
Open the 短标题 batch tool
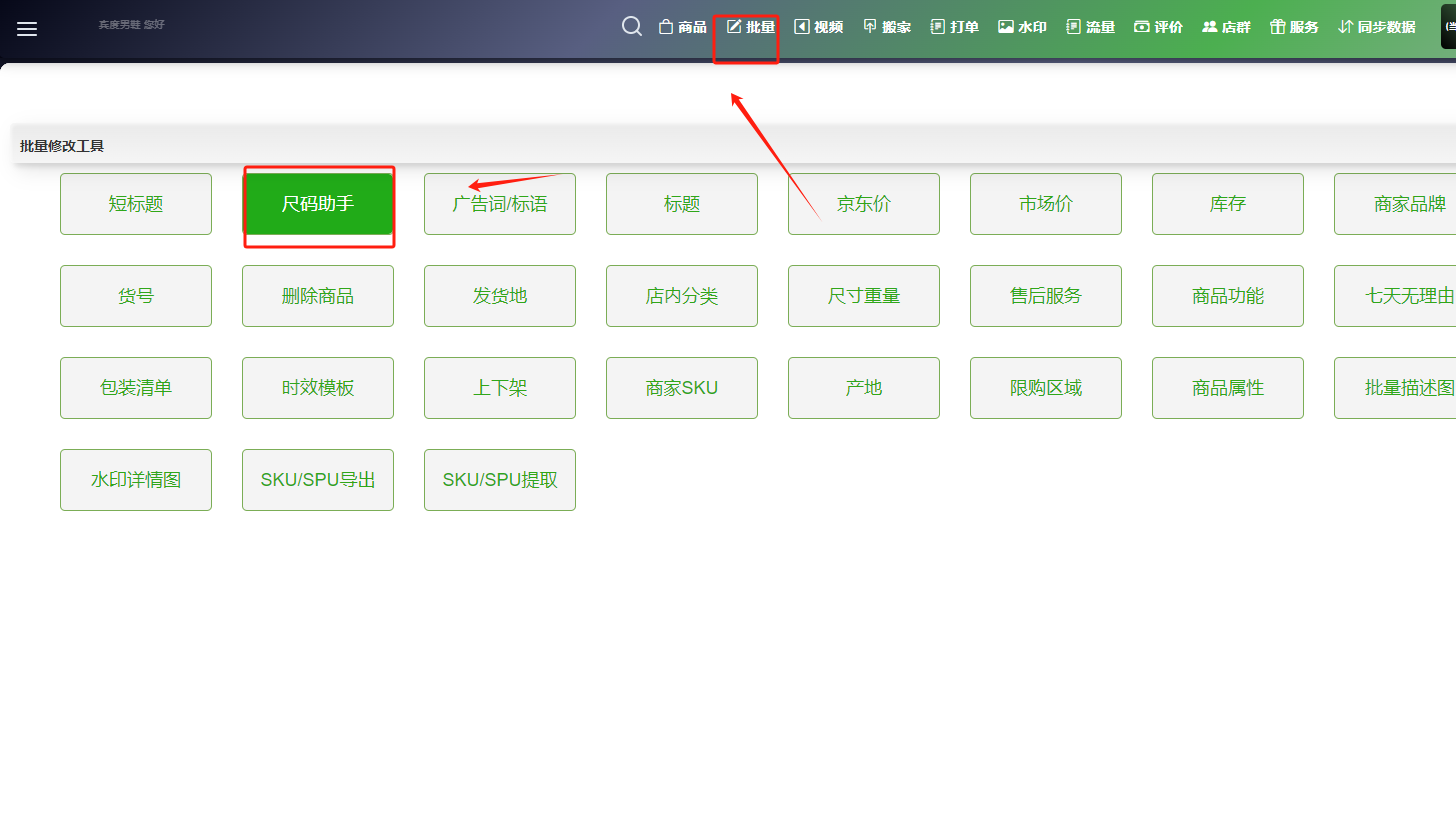pyautogui.click(x=136, y=204)
